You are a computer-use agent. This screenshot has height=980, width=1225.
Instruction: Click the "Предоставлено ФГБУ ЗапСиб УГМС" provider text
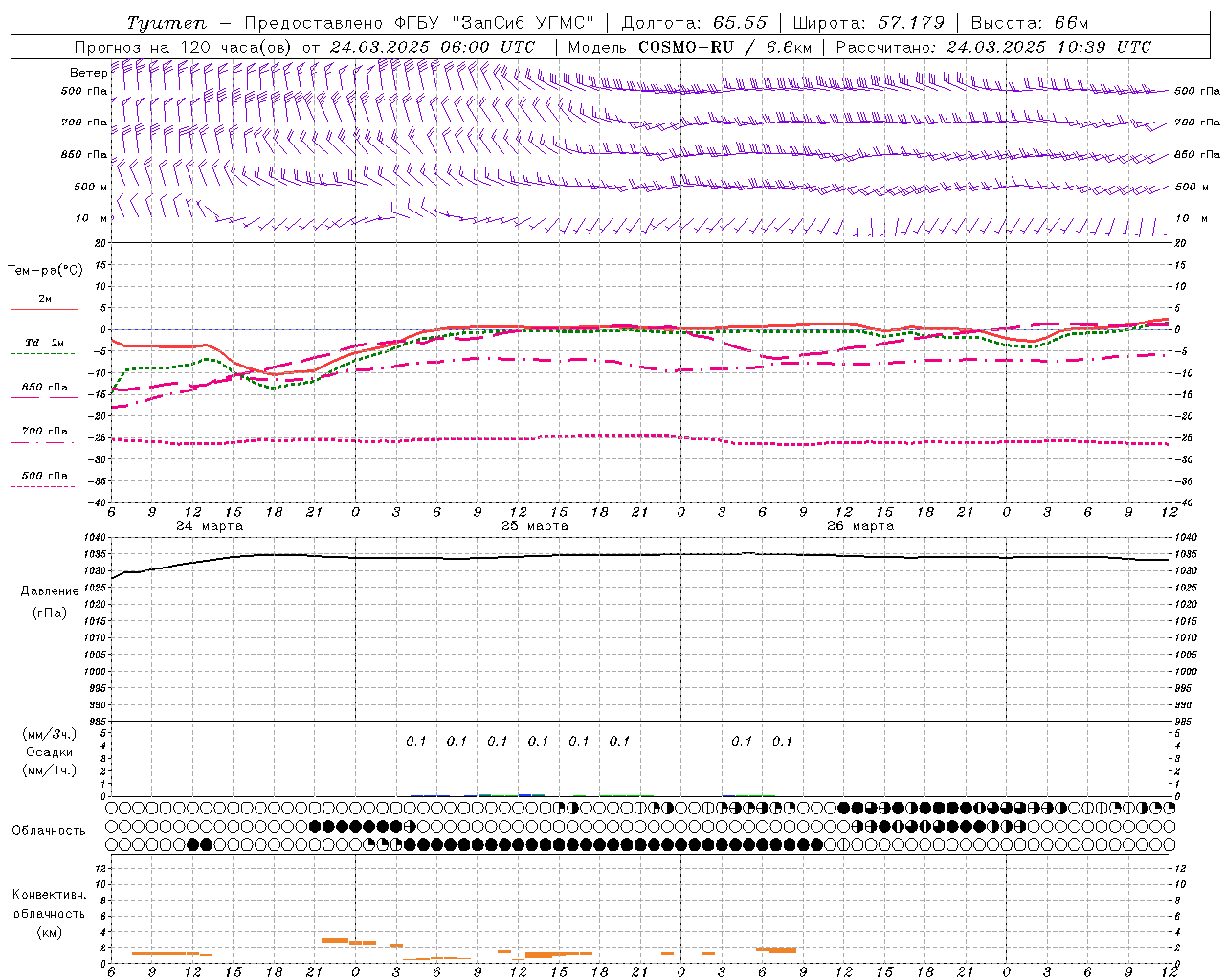[x=420, y=23]
